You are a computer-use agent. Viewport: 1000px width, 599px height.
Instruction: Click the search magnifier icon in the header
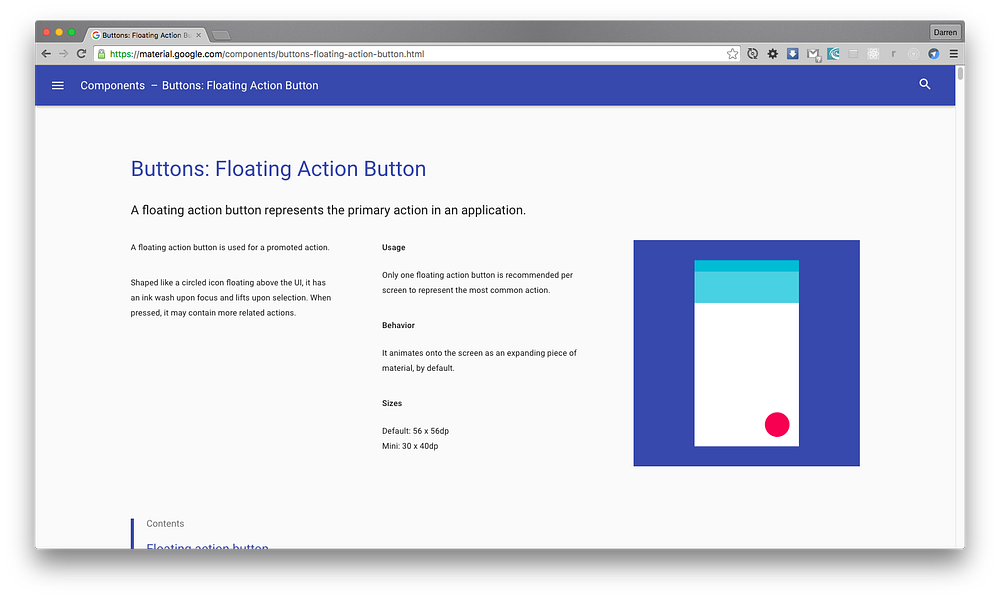[x=924, y=84]
